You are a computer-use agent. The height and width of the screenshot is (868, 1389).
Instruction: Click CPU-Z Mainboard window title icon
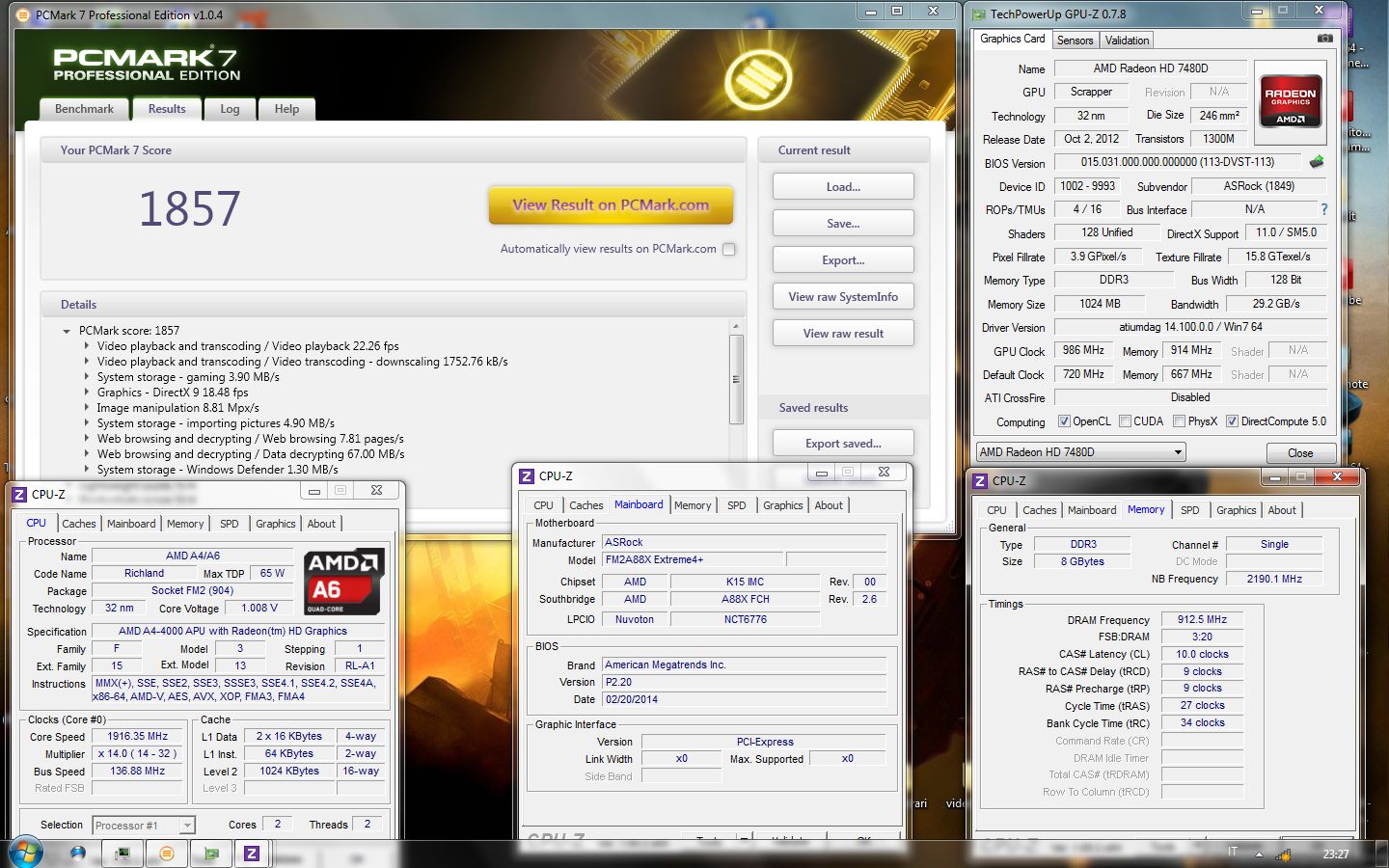pyautogui.click(x=527, y=476)
